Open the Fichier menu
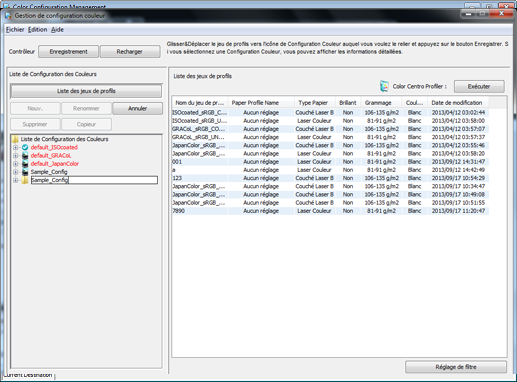517x382 pixels. (15, 30)
